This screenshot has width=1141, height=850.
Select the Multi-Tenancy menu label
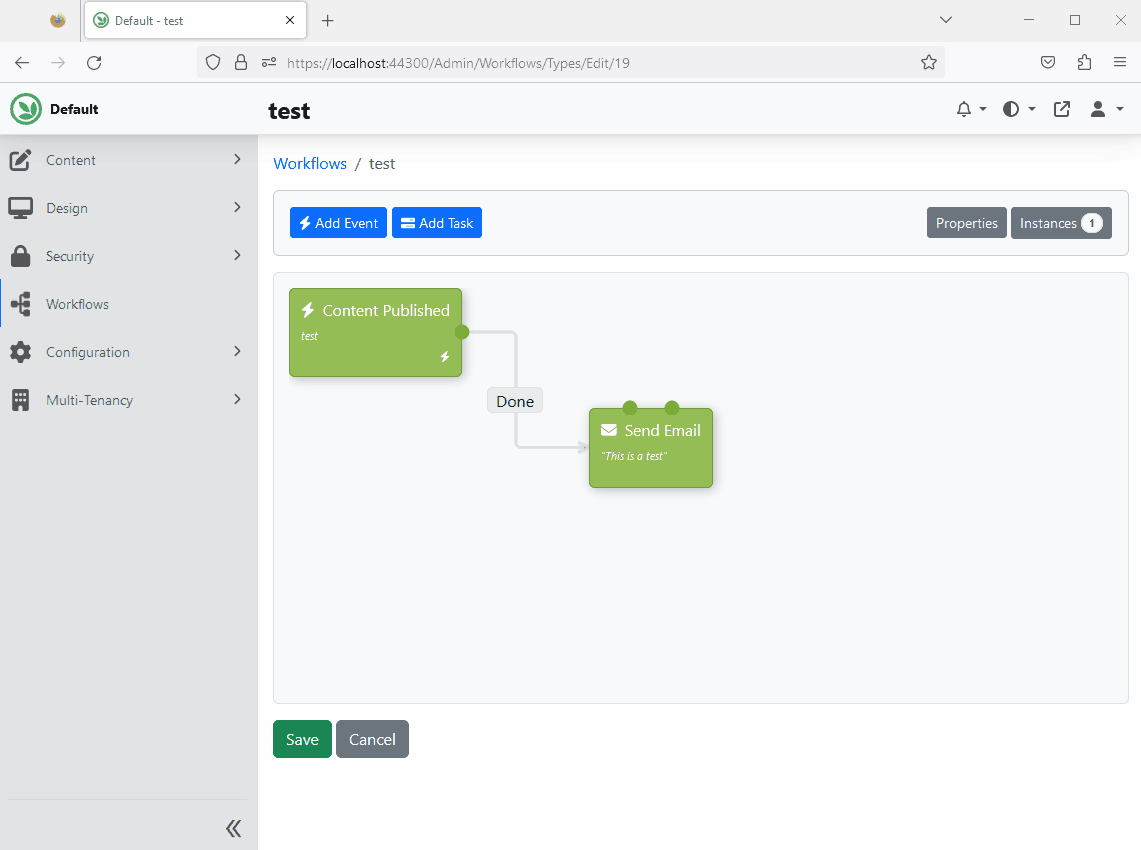click(90, 400)
